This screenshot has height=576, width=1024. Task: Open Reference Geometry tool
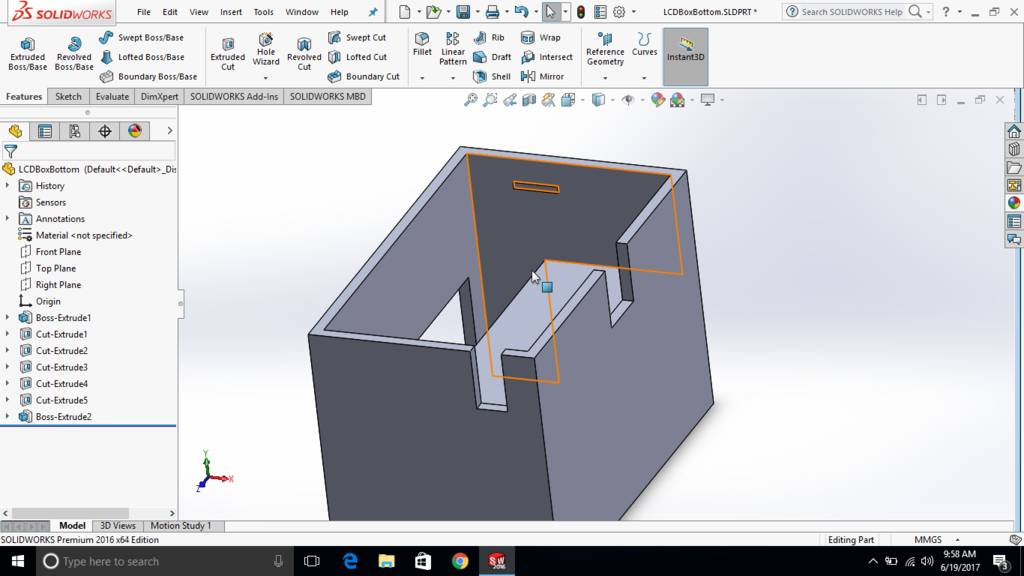605,49
